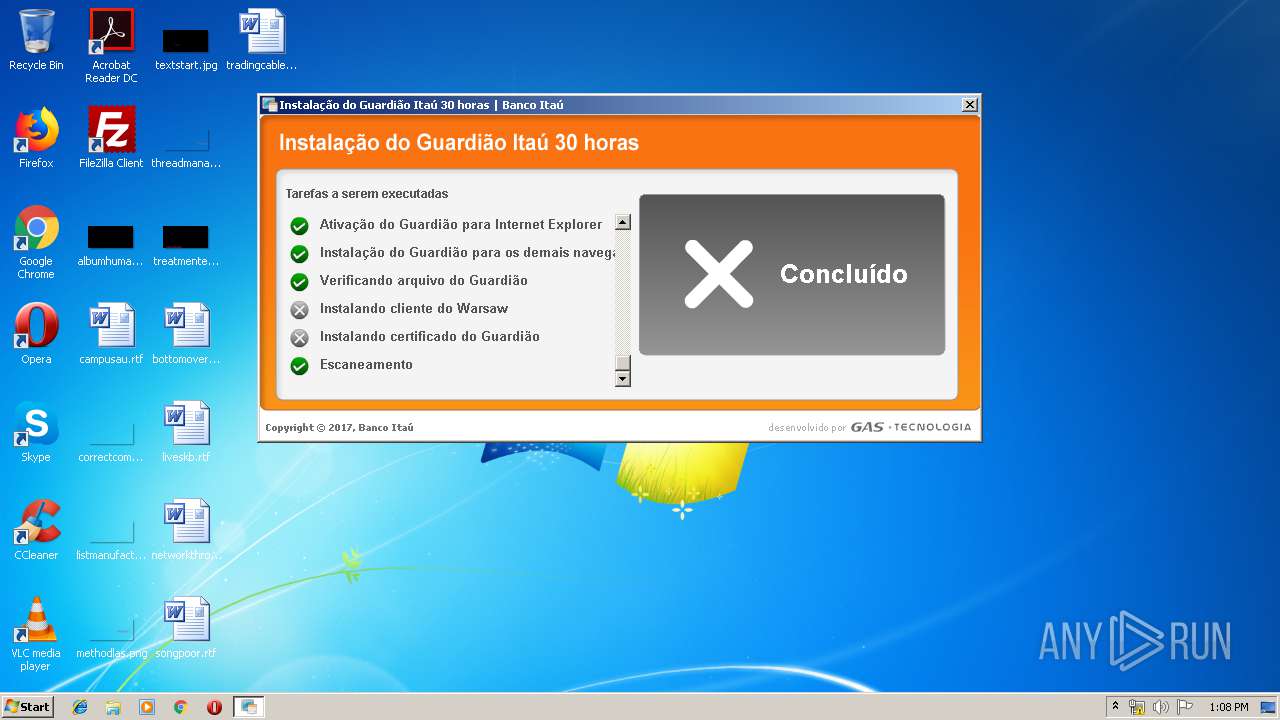Open Opera from the taskbar
This screenshot has width=1280, height=720.
tap(214, 707)
